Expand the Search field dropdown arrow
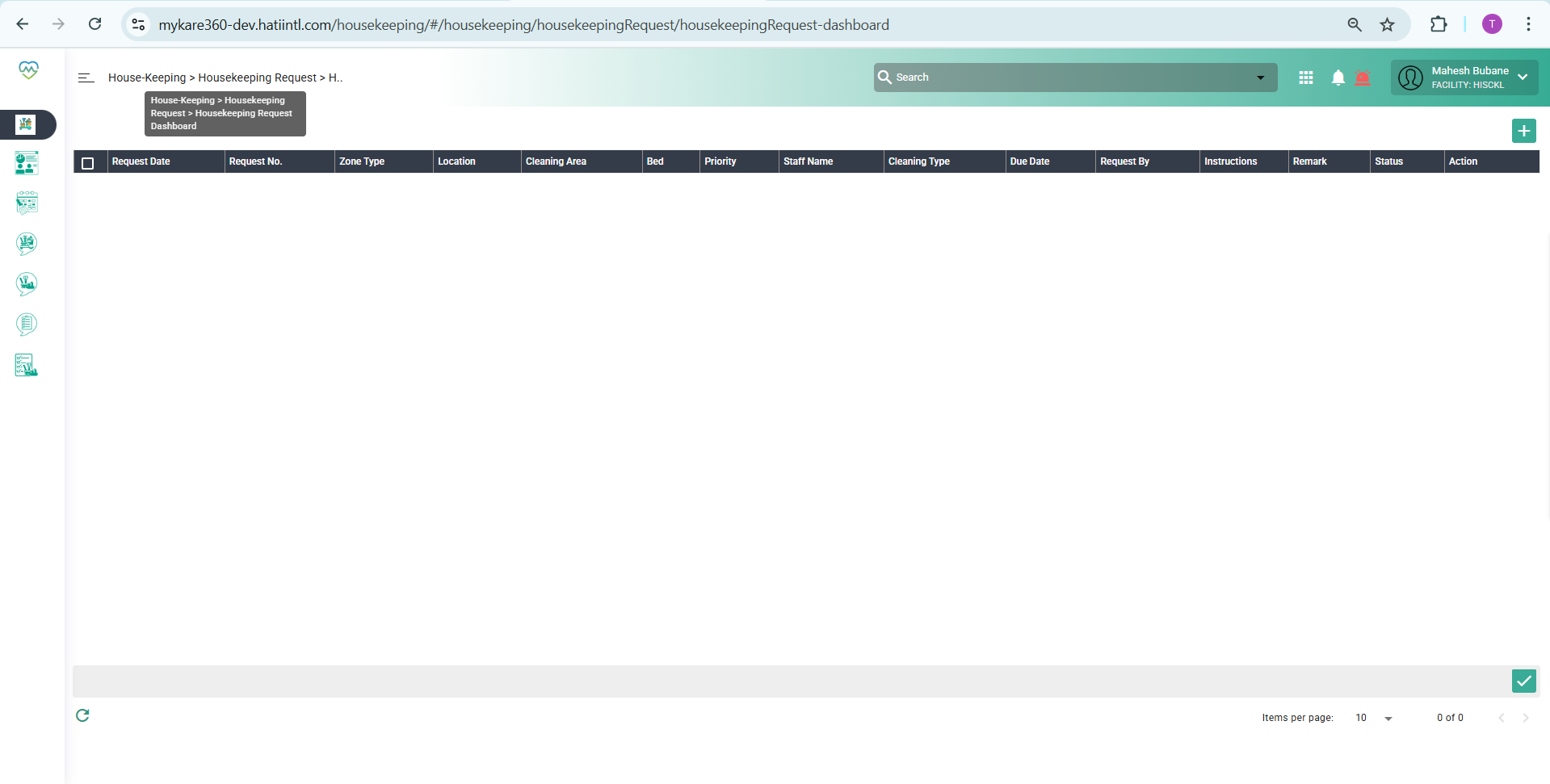The height and width of the screenshot is (784, 1550). tap(1260, 78)
